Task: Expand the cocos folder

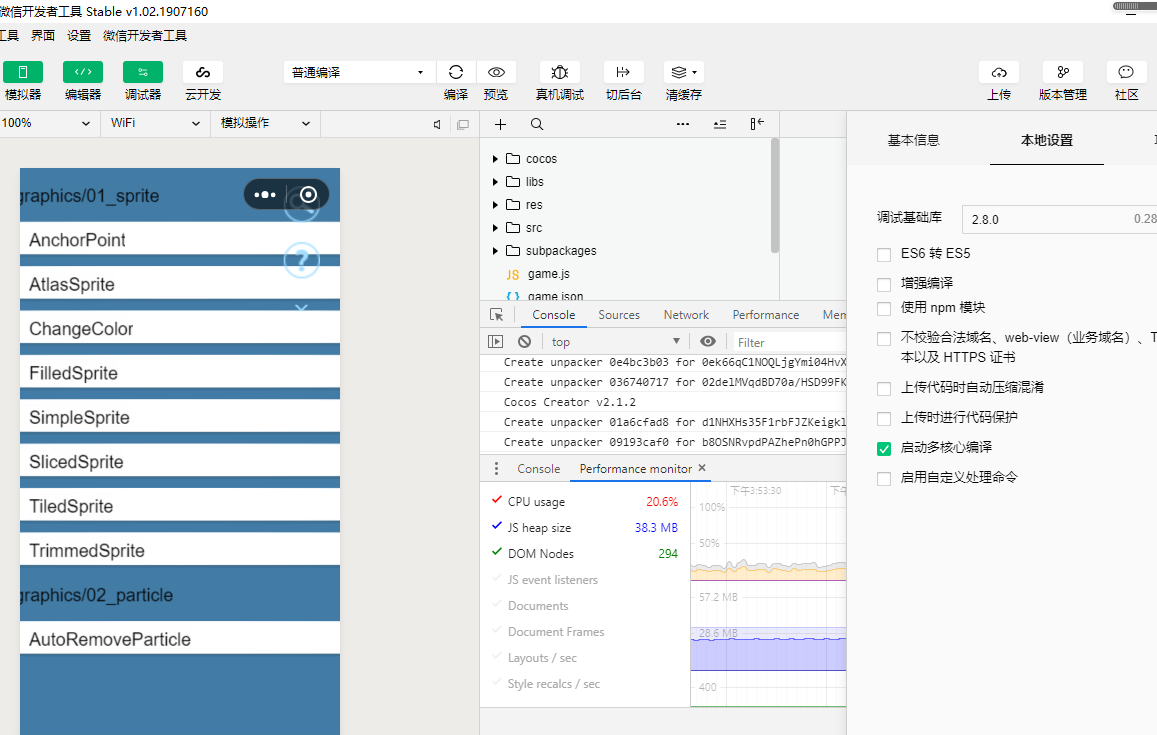Action: point(495,159)
